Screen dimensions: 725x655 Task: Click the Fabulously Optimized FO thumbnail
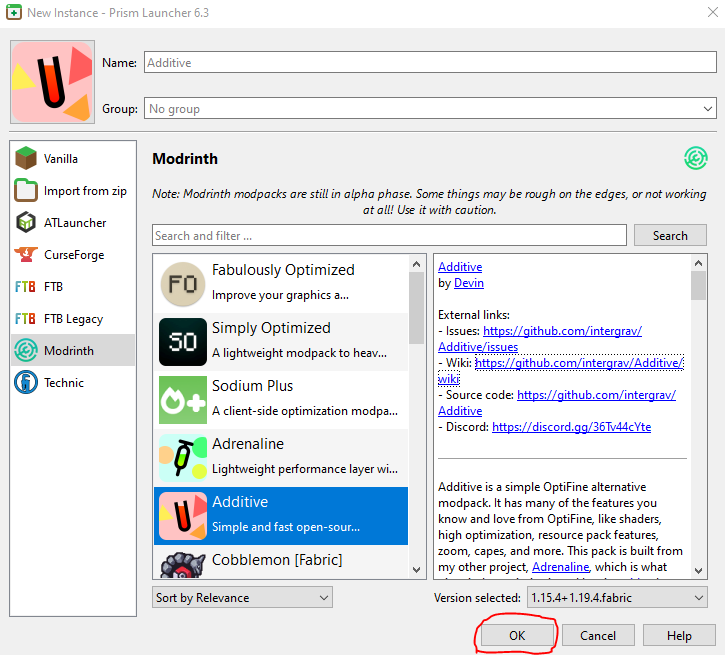coord(183,284)
